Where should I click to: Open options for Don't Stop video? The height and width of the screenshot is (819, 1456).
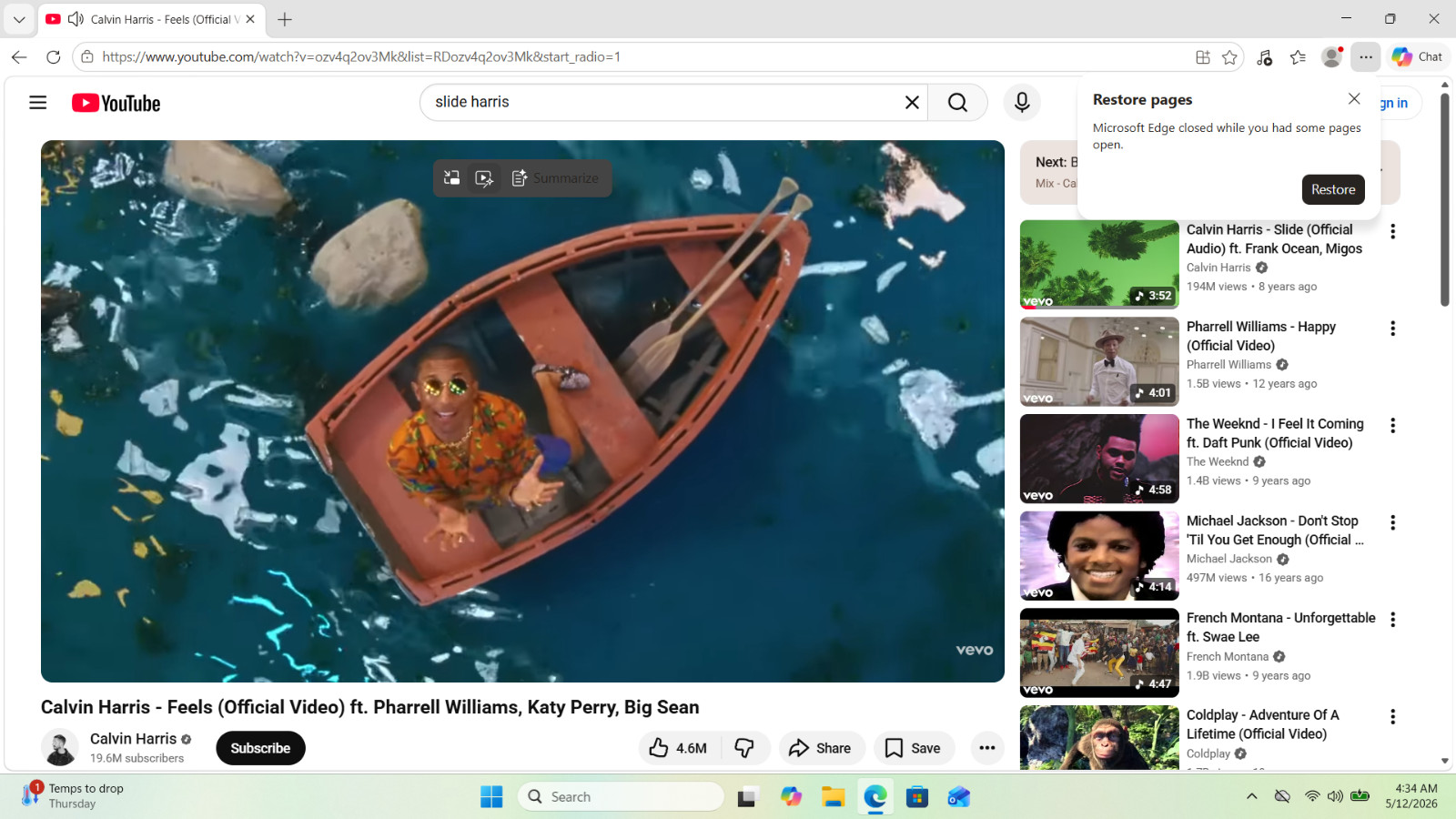[1392, 522]
